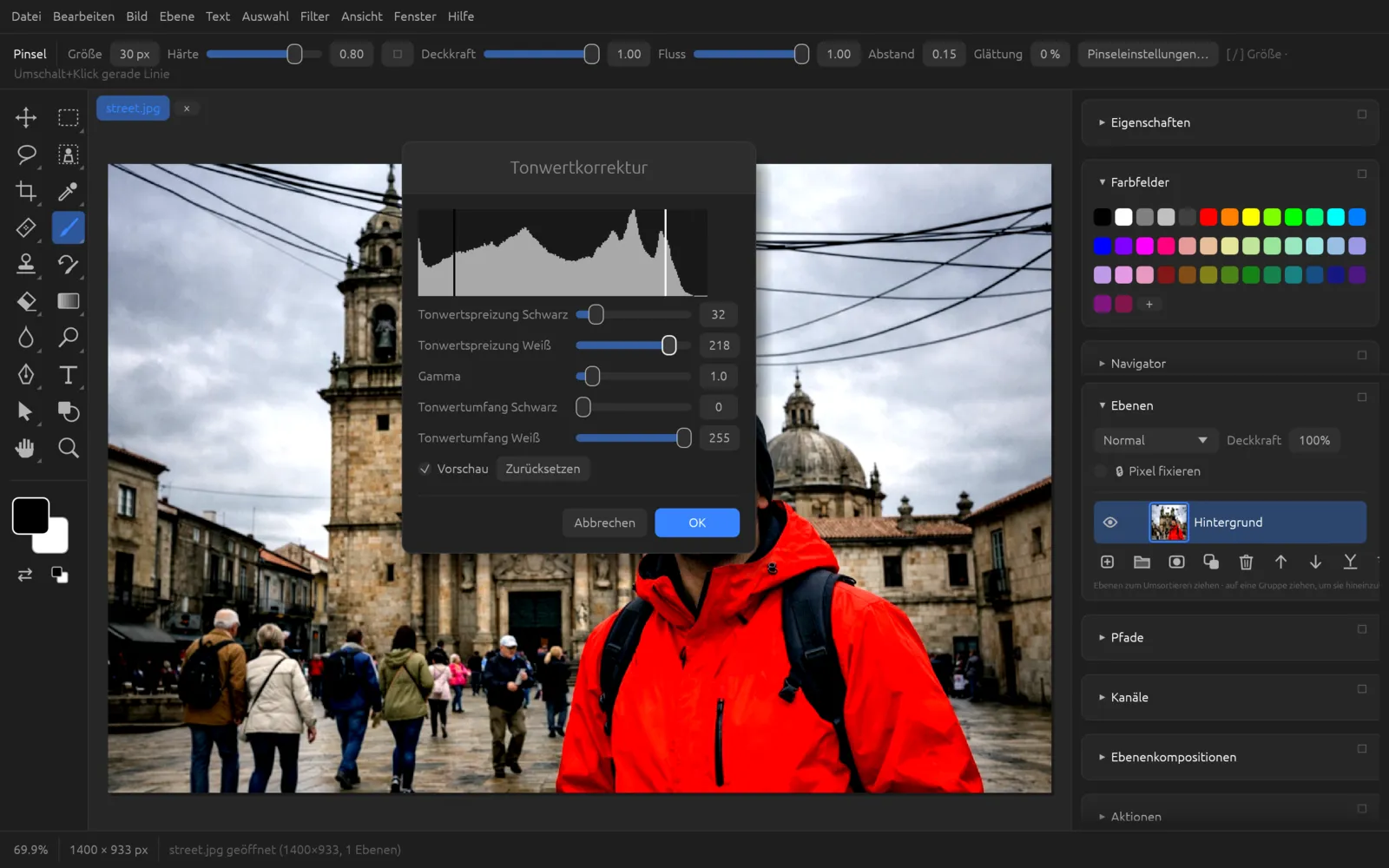Pick the Eyedropper tool

[x=68, y=191]
